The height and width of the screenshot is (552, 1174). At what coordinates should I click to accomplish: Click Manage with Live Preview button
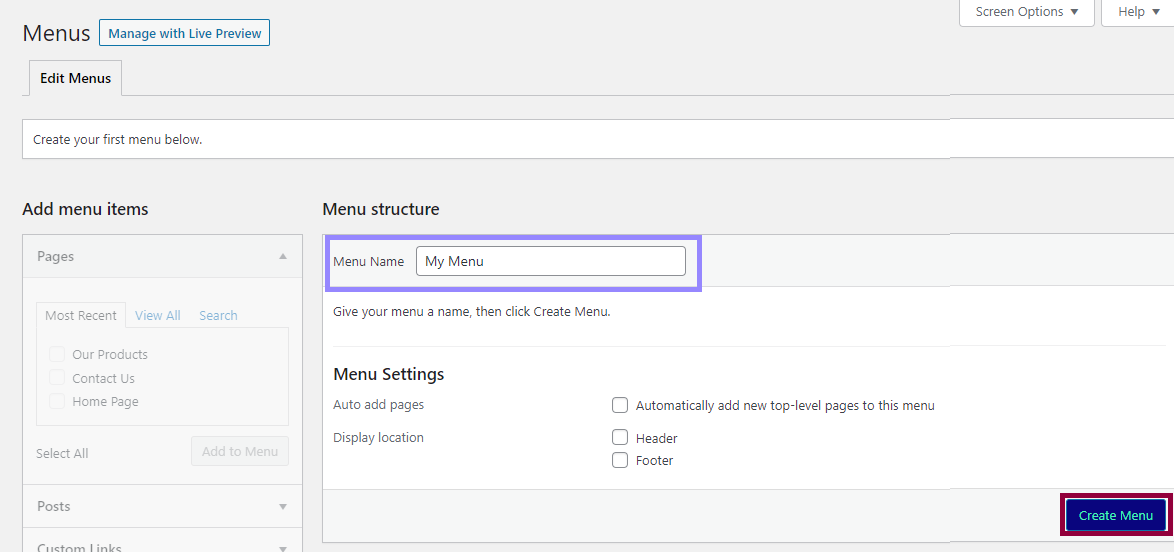[184, 33]
